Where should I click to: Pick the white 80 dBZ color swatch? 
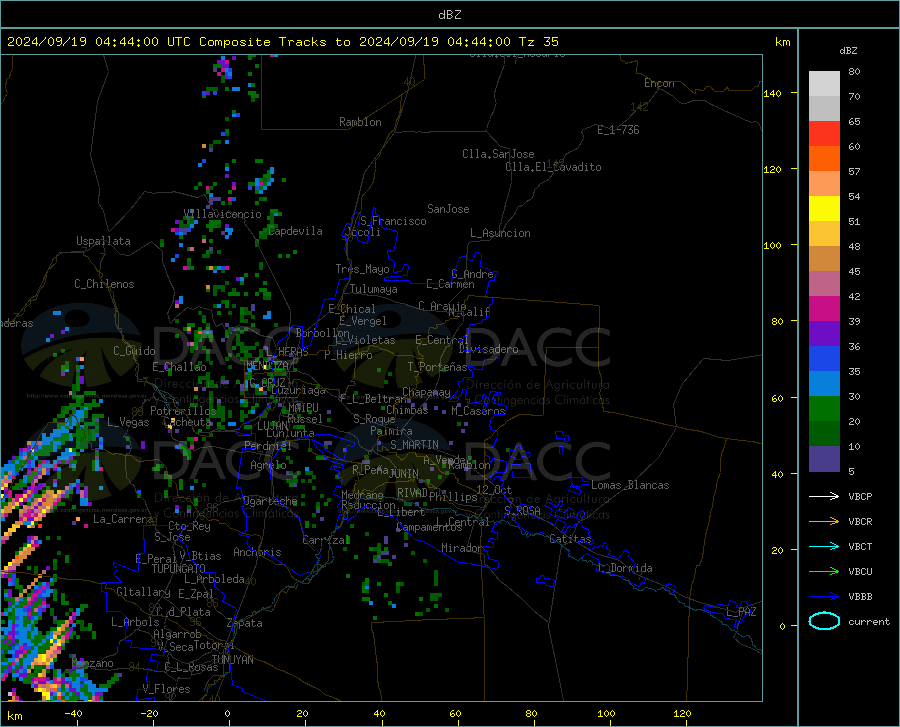tap(824, 84)
